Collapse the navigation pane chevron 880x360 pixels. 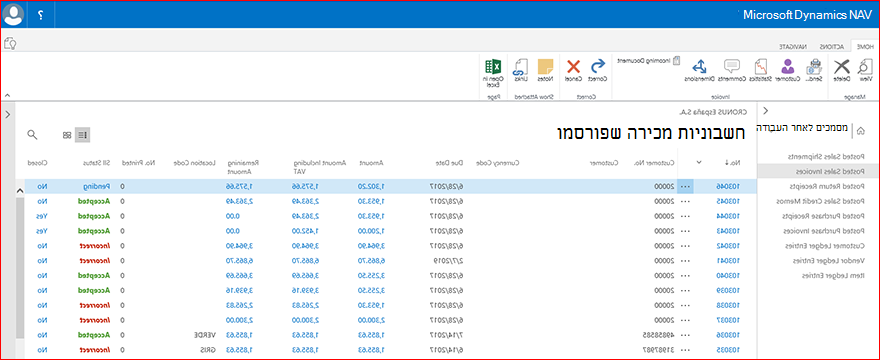click(766, 111)
